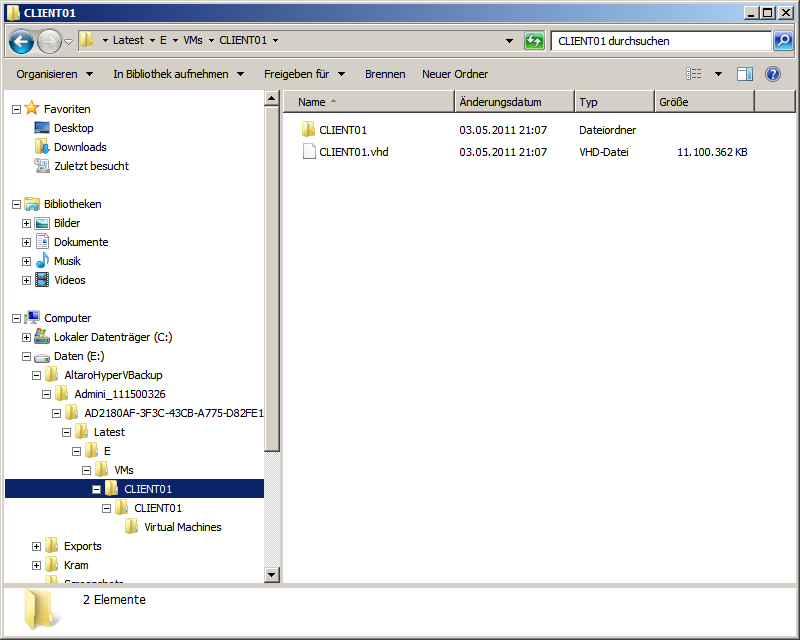Click the Exports folder icon
800x640 pixels.
(x=52, y=546)
